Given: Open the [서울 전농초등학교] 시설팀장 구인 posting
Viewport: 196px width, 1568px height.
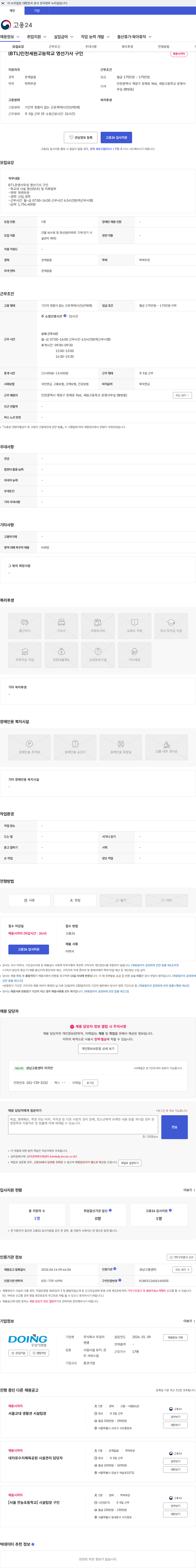Looking at the screenshot, I should coord(34,1502).
